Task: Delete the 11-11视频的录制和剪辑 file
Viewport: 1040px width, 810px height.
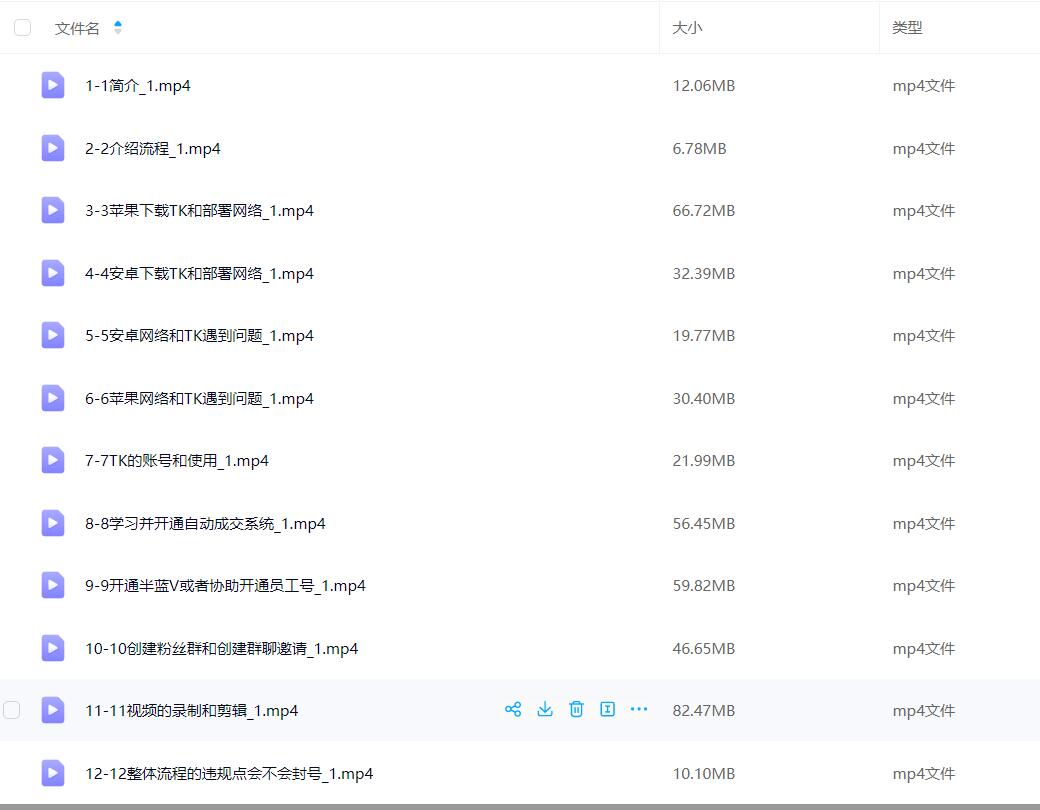Action: pyautogui.click(x=576, y=710)
